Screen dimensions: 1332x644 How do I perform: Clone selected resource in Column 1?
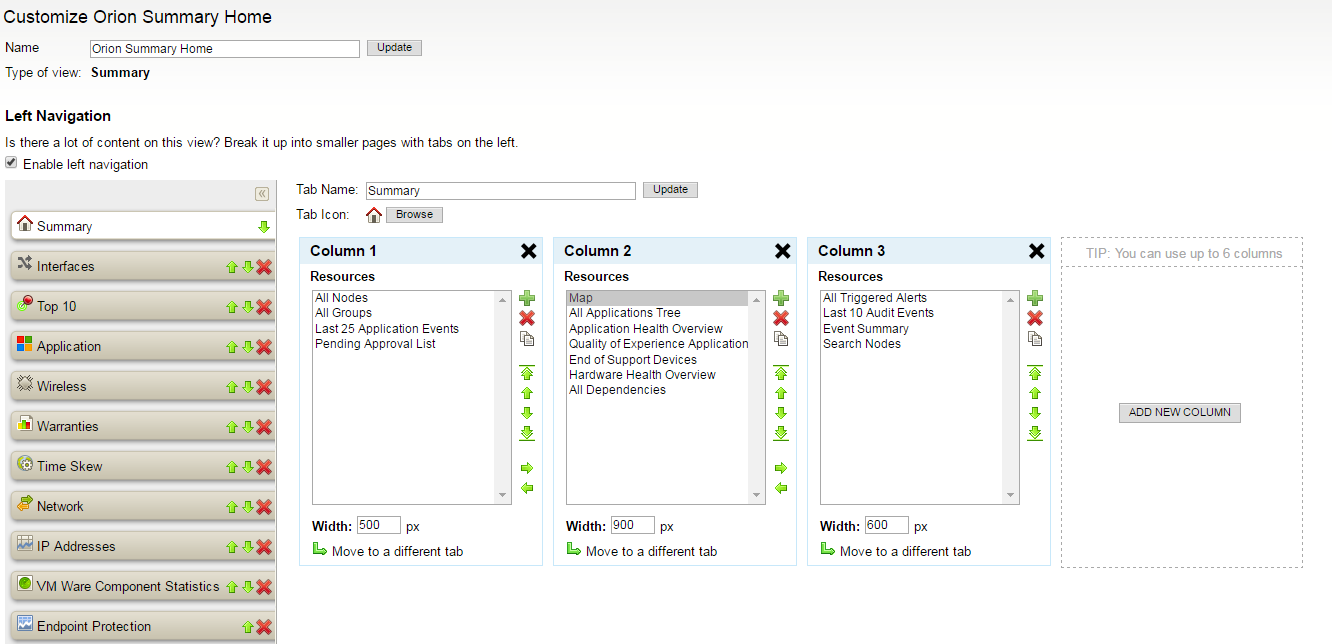[527, 339]
